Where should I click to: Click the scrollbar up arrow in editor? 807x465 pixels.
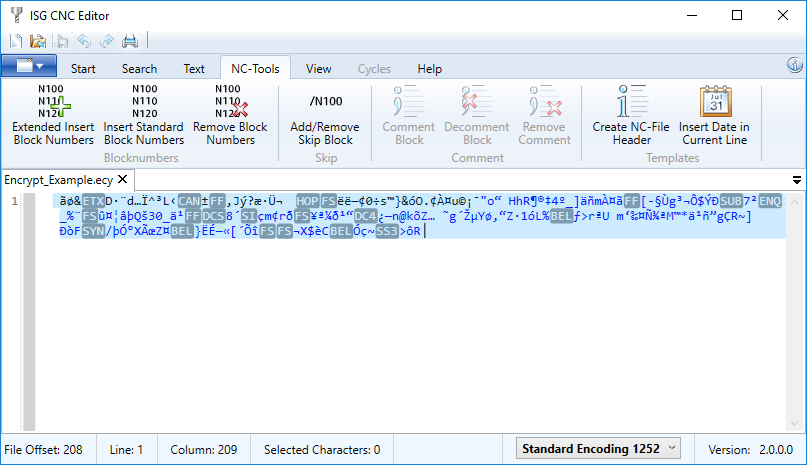click(x=795, y=202)
